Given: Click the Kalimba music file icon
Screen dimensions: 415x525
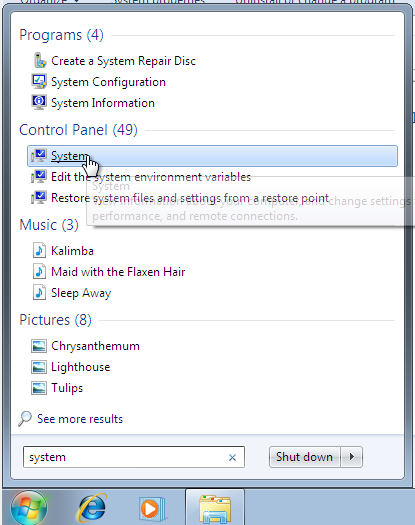Looking at the screenshot, I should click(x=39, y=250).
